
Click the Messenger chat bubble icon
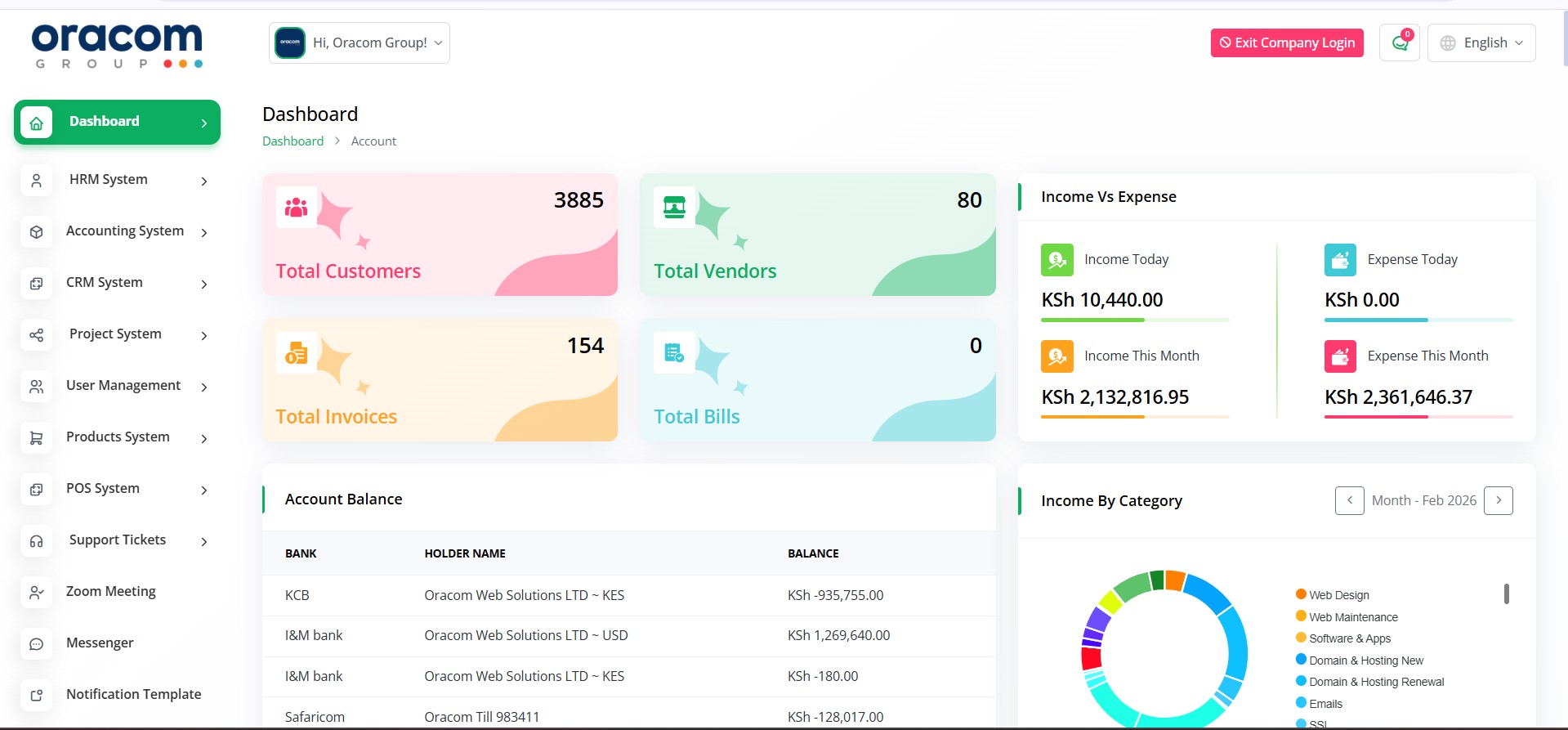(x=37, y=643)
